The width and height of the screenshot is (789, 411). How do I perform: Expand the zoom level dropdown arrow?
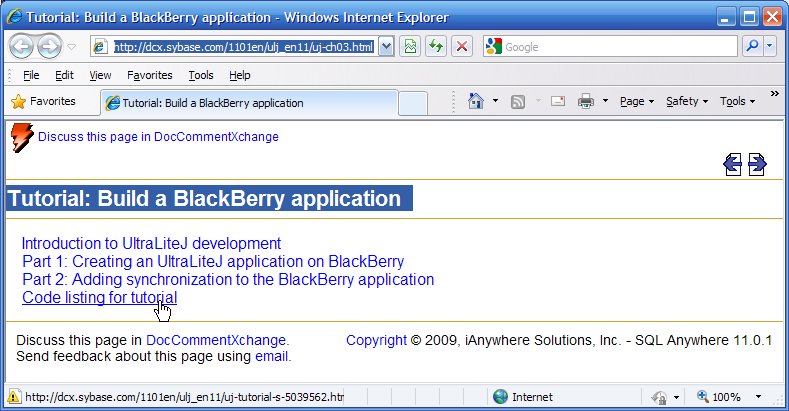[x=758, y=397]
